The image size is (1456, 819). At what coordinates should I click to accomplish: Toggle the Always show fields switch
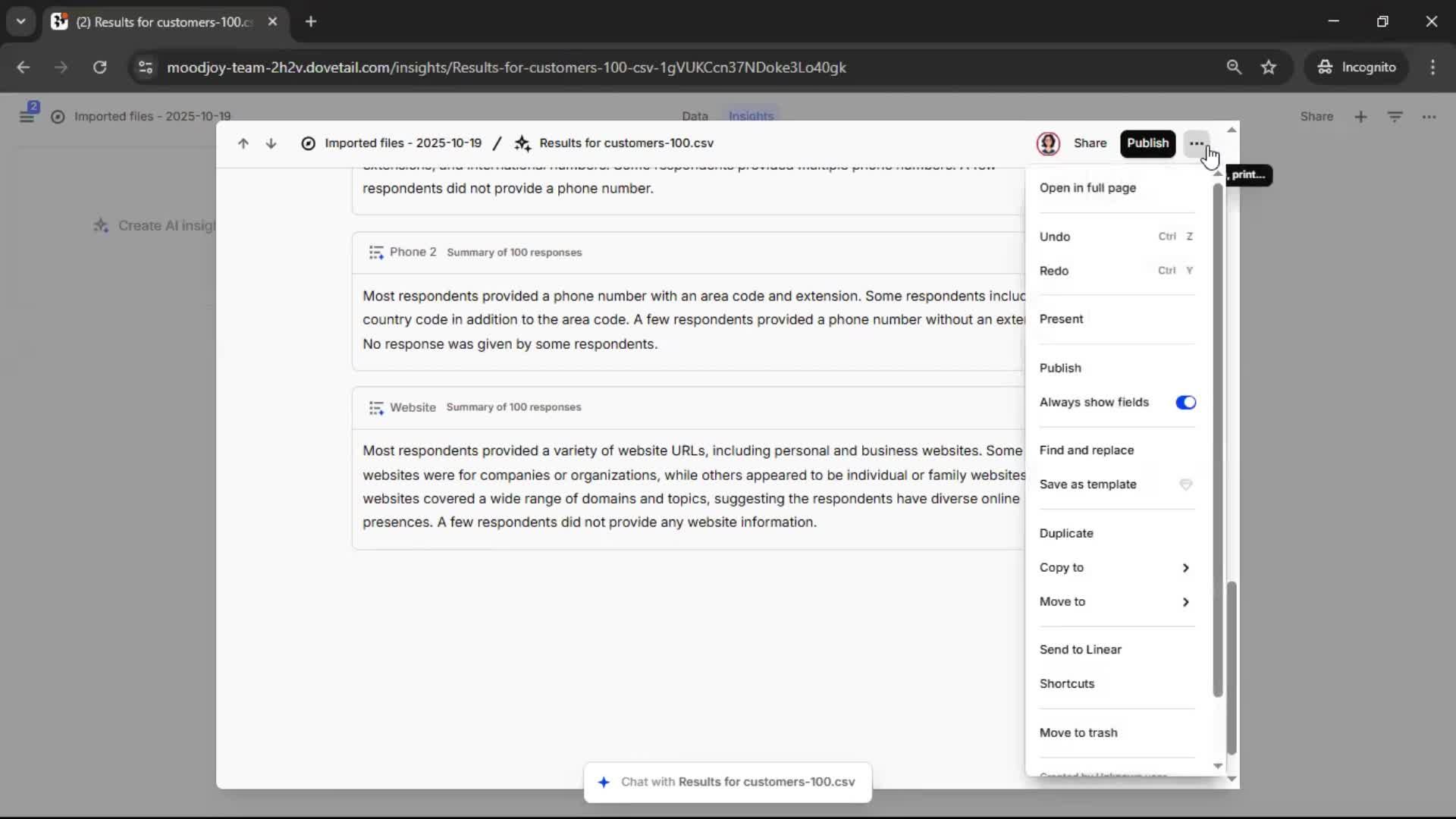coord(1185,403)
